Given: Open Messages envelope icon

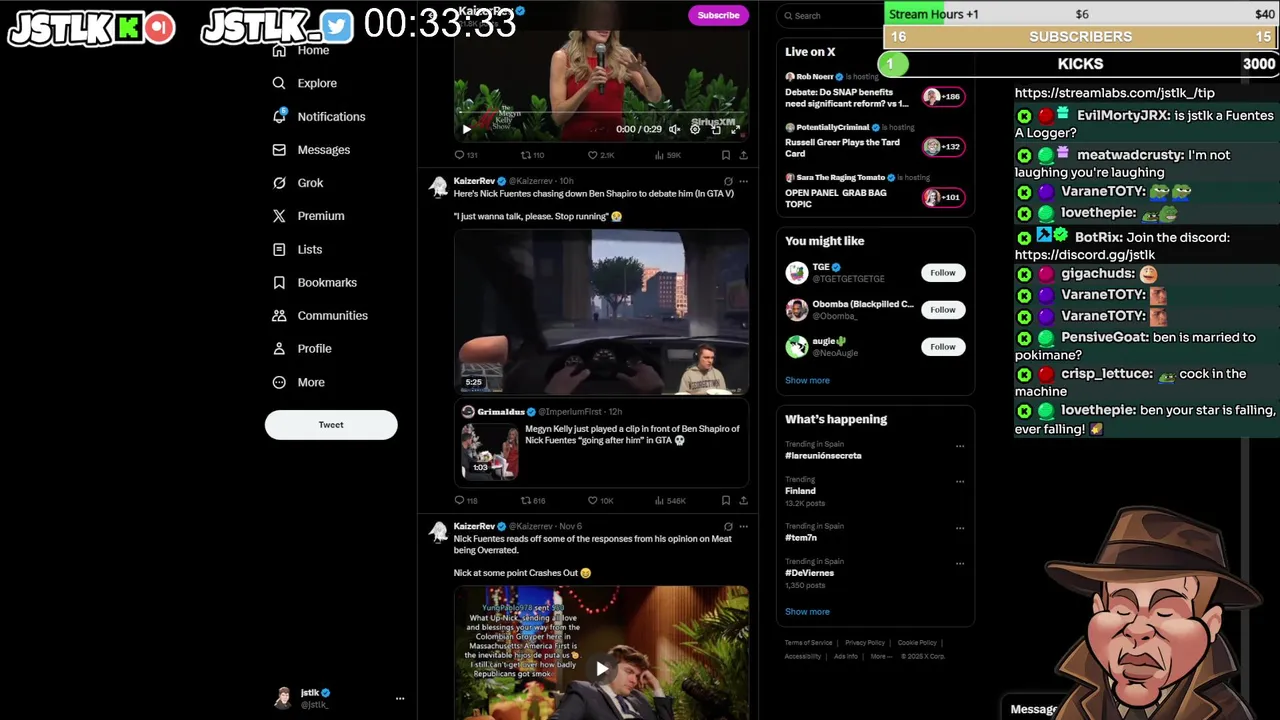Looking at the screenshot, I should pyautogui.click(x=279, y=150).
